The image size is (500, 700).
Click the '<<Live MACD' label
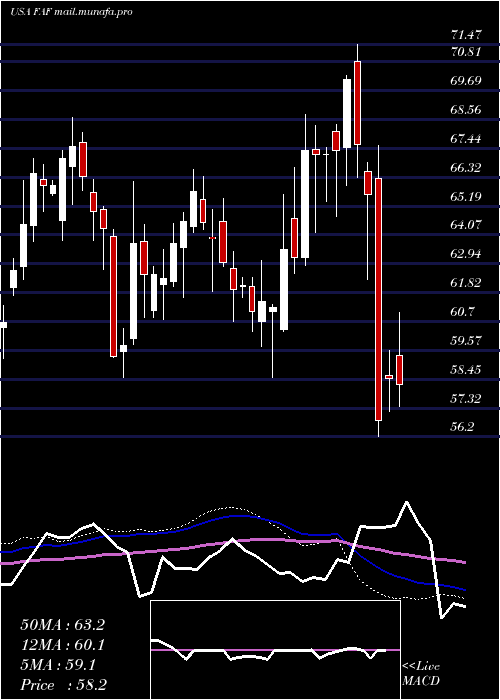click(421, 674)
